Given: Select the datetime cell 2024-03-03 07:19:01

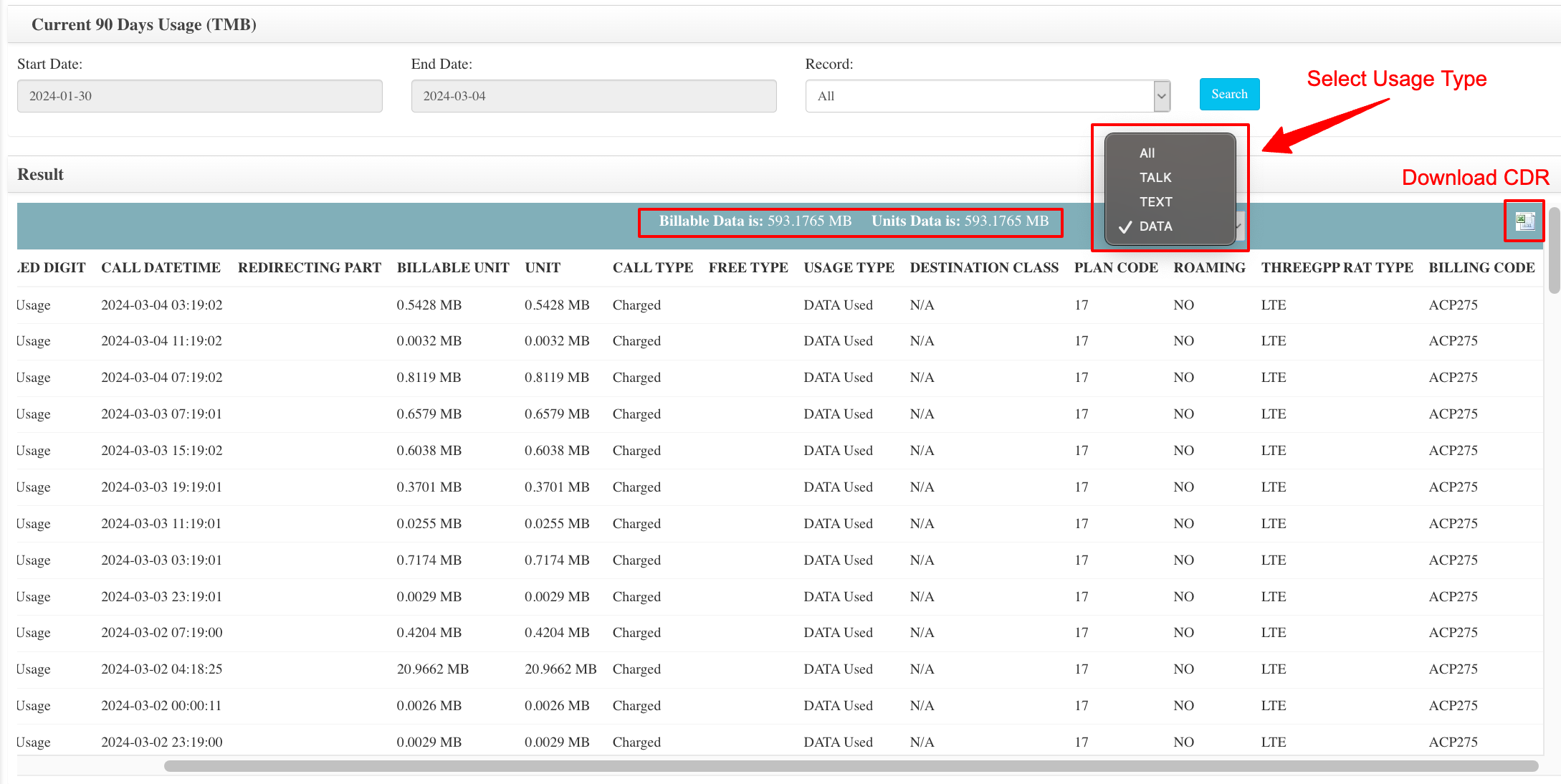Looking at the screenshot, I should [x=161, y=413].
